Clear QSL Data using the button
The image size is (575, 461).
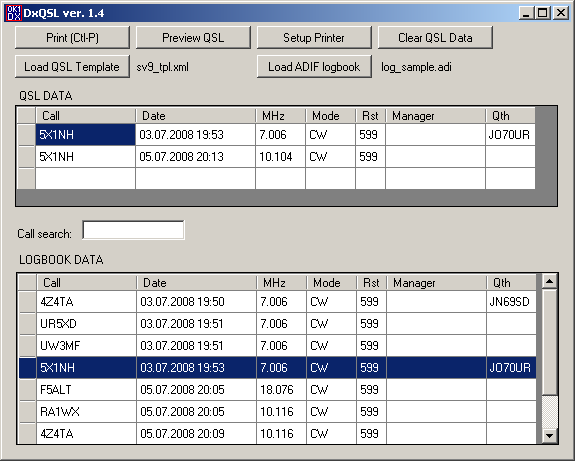(x=435, y=37)
